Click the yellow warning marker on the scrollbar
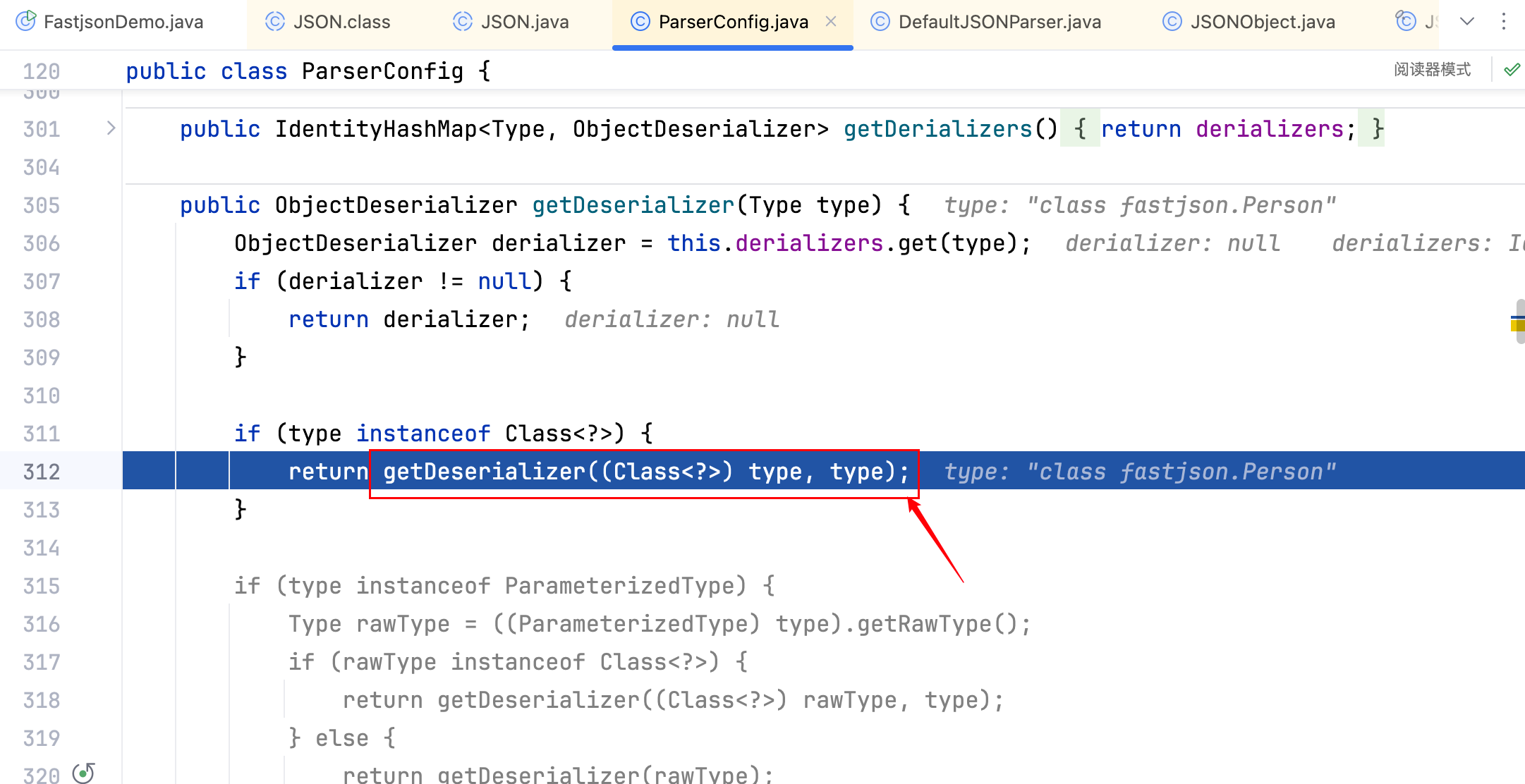The width and height of the screenshot is (1525, 784). [1517, 324]
